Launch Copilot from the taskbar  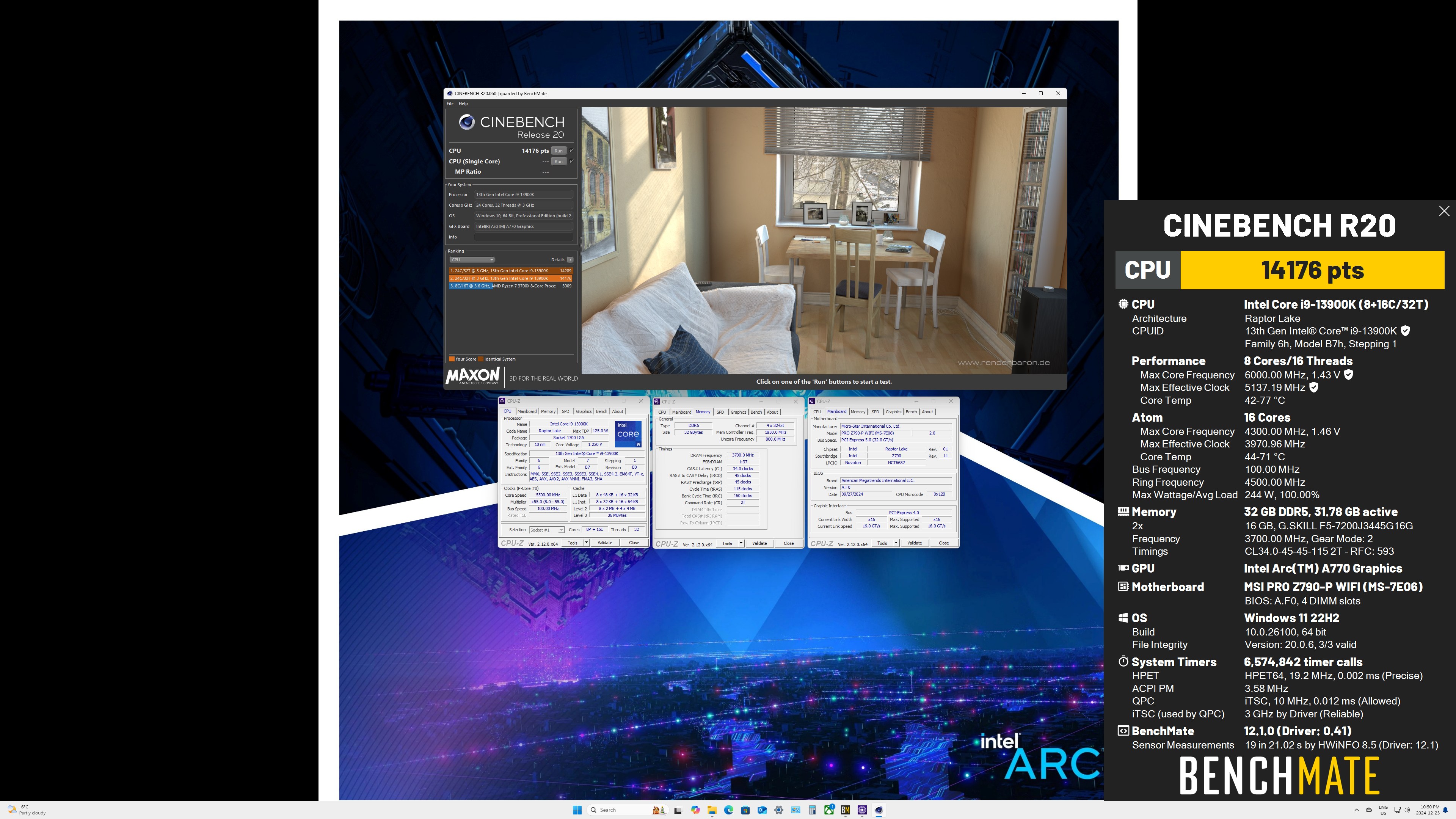click(x=696, y=810)
